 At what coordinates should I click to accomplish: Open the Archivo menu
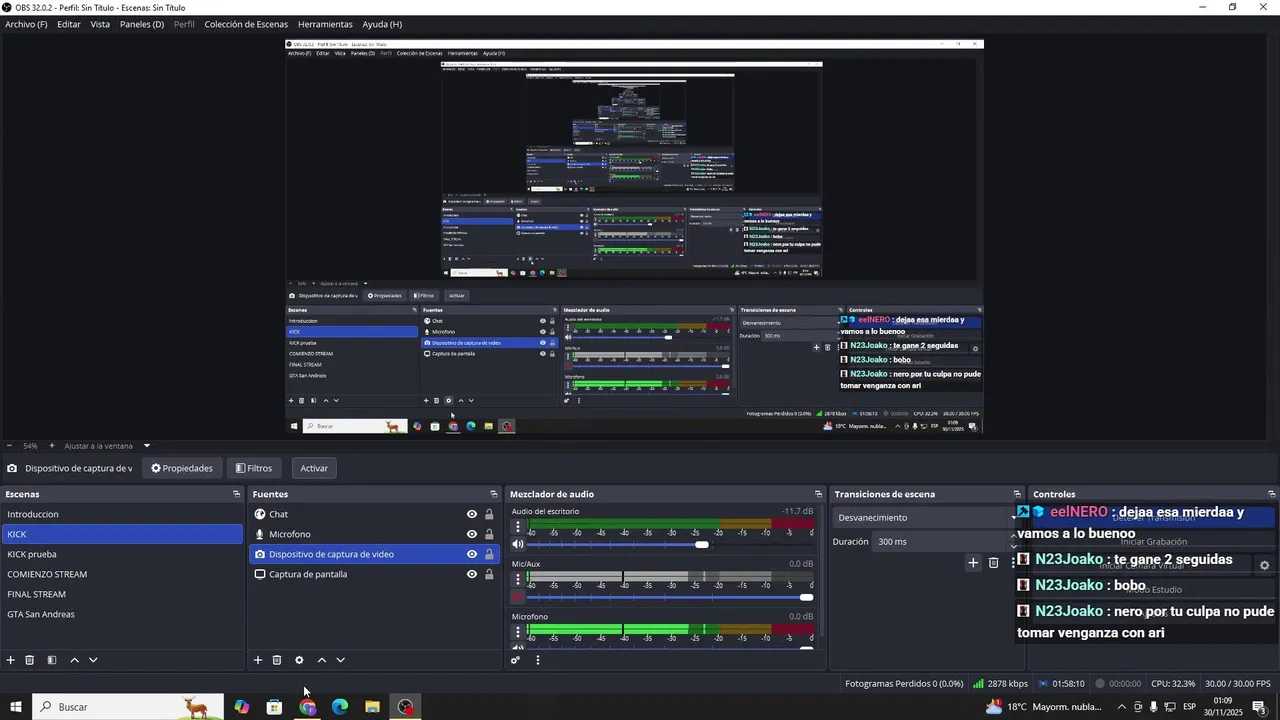26,24
